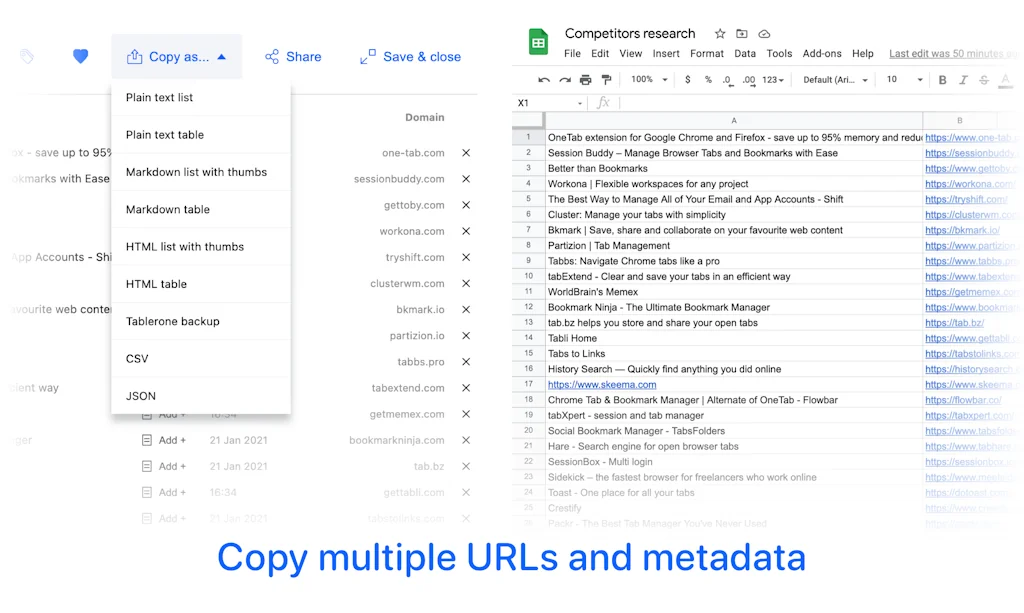Open the 100% zoom dropdown

tap(647, 80)
